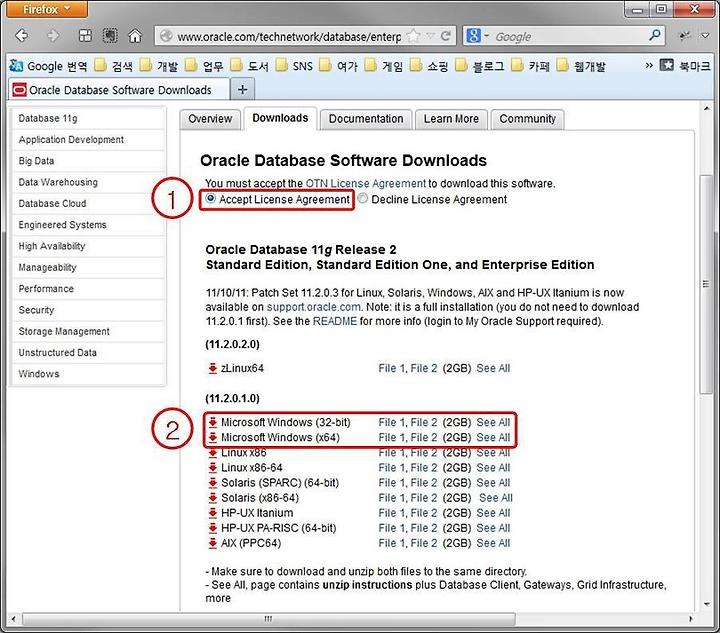Open Google 번역 bookmark
Viewport: 720px width, 633px height.
(x=48, y=66)
